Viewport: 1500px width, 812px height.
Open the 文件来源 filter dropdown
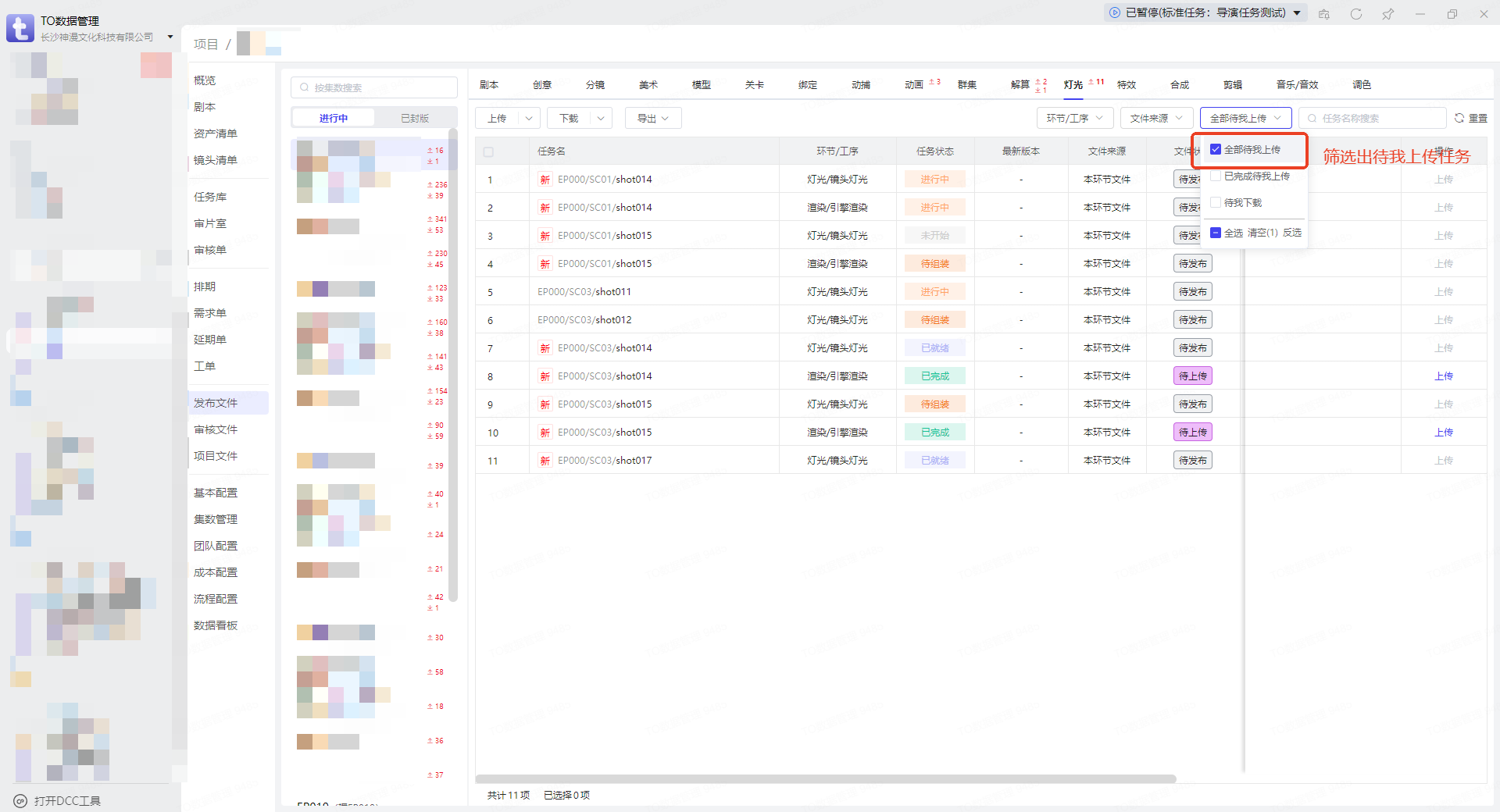(1156, 118)
